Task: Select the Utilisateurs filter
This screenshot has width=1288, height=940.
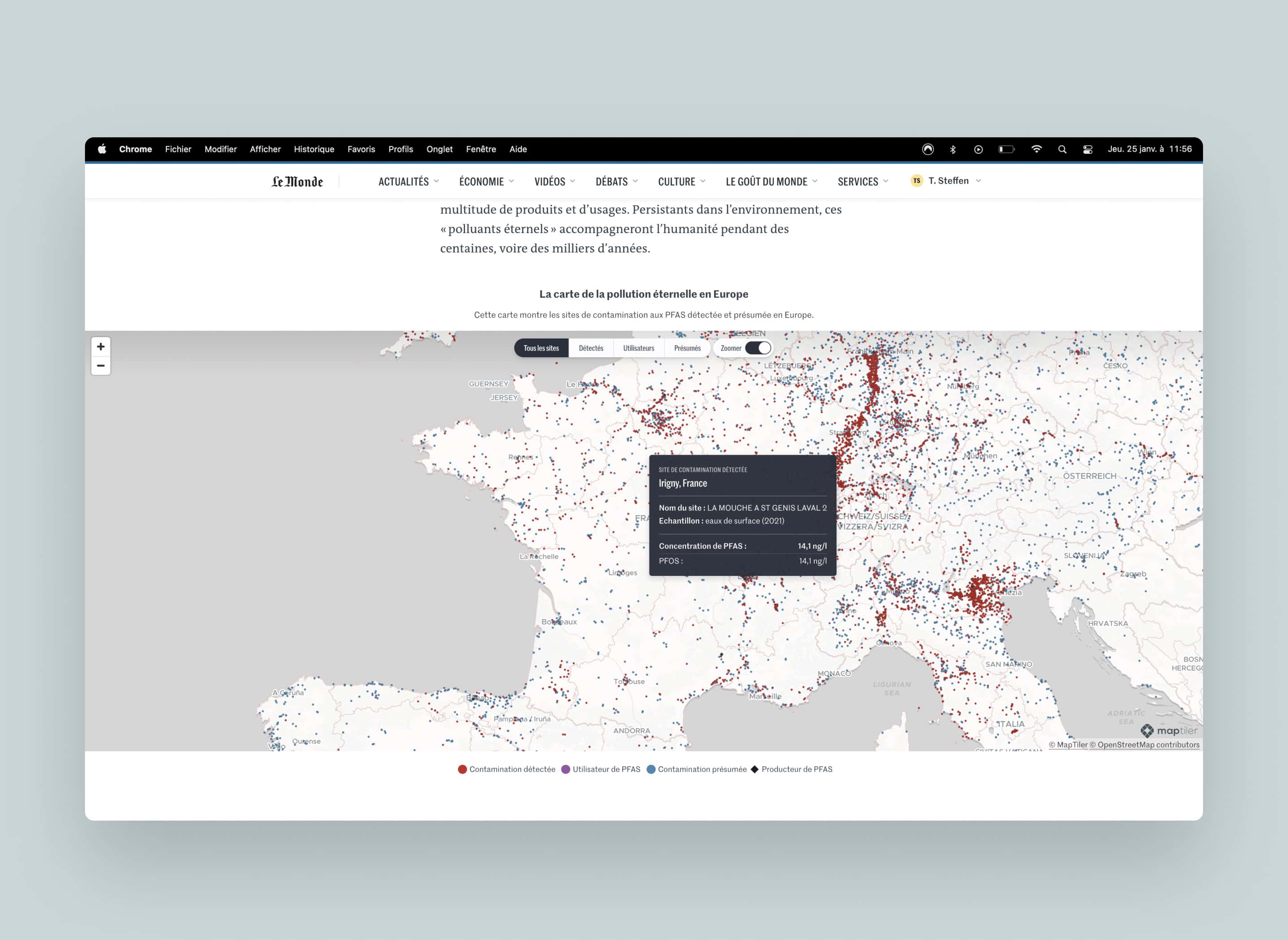Action: click(x=638, y=348)
